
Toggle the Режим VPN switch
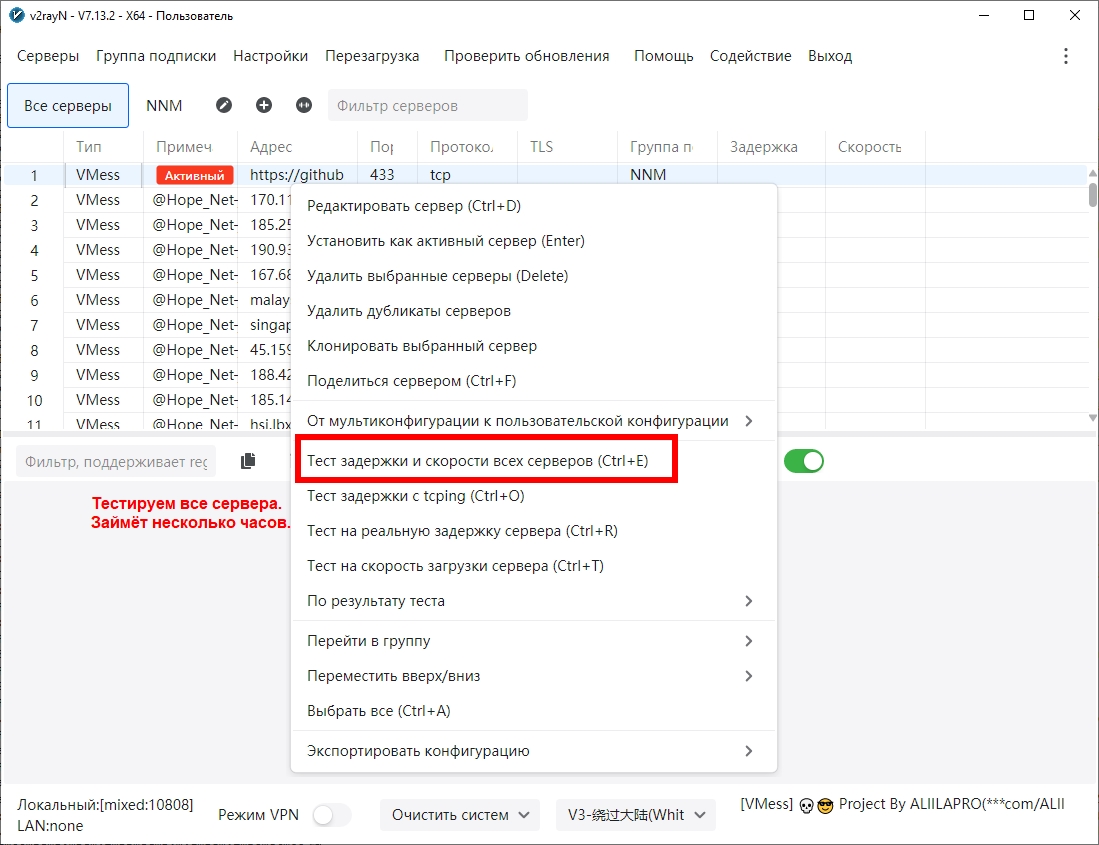click(332, 815)
